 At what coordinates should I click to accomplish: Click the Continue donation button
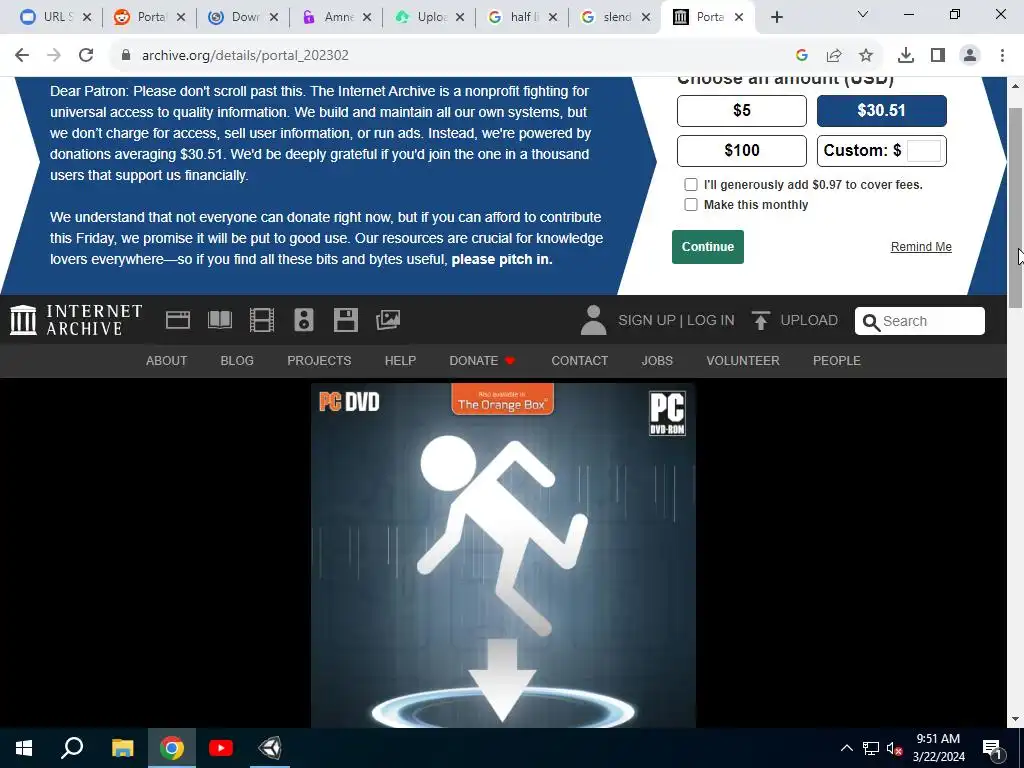click(708, 247)
